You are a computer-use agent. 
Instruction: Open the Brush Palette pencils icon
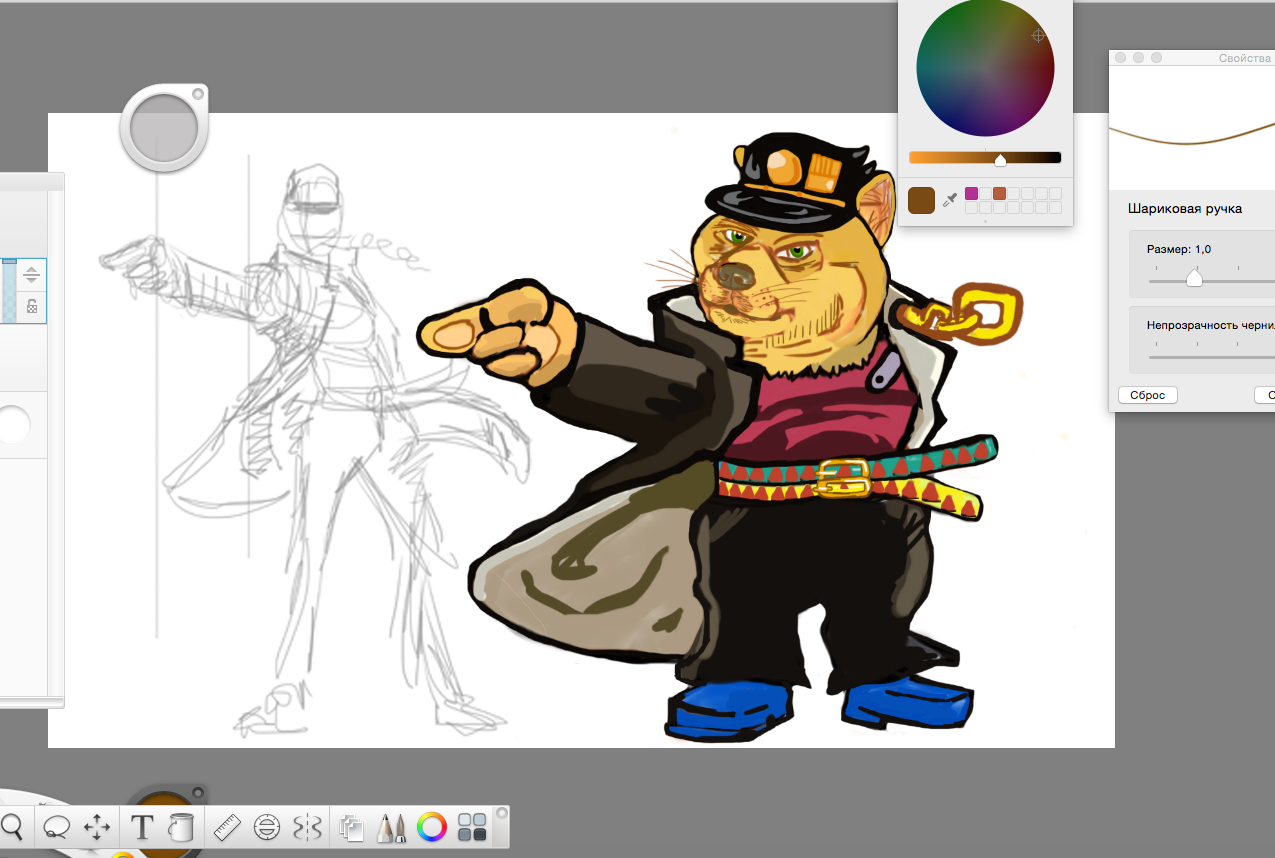pyautogui.click(x=391, y=827)
